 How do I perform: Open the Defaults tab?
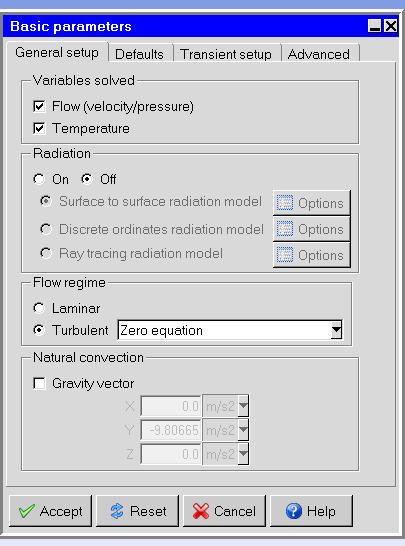(139, 54)
